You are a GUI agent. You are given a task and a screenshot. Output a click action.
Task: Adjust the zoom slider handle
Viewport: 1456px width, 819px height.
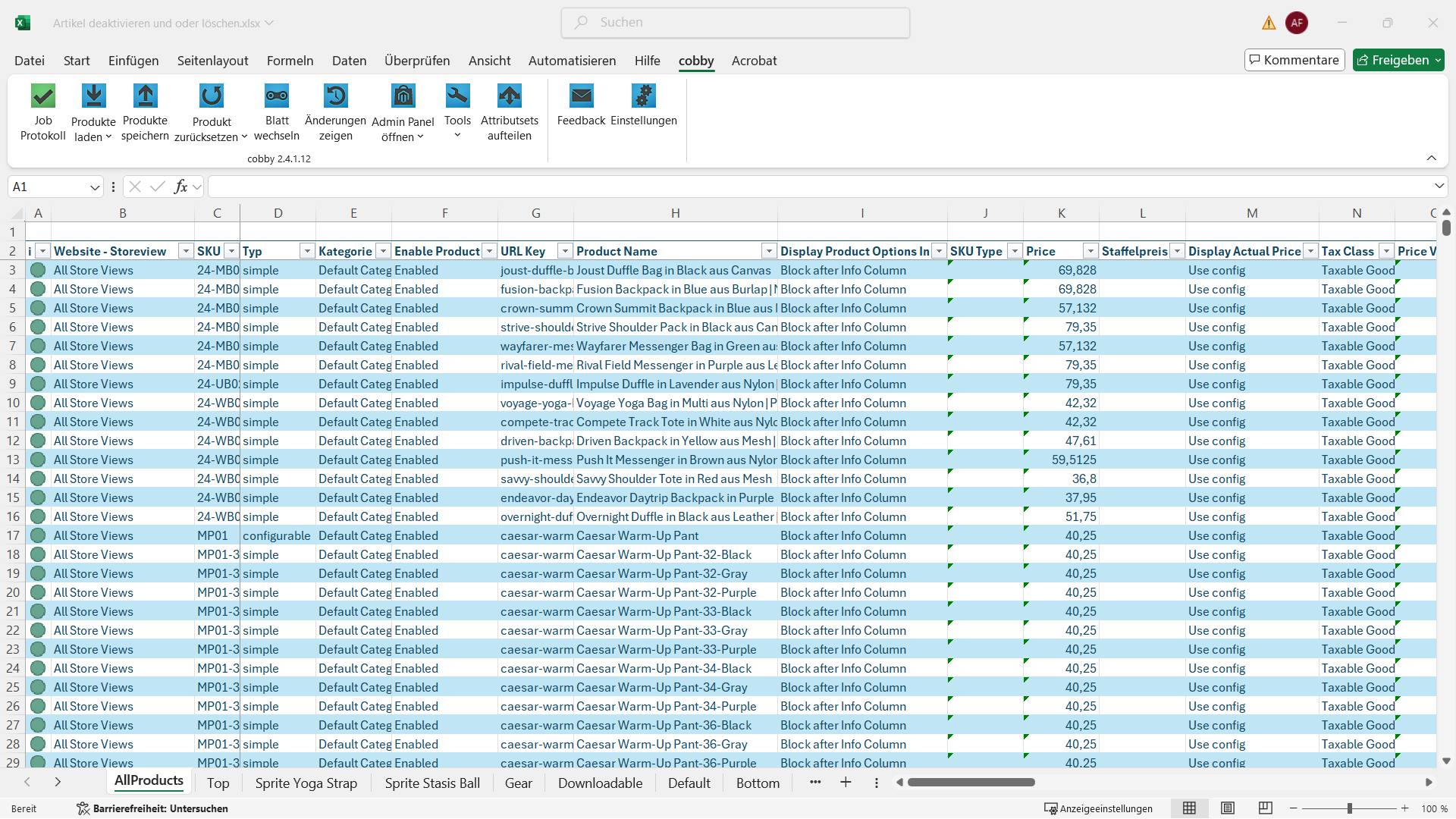[1350, 808]
